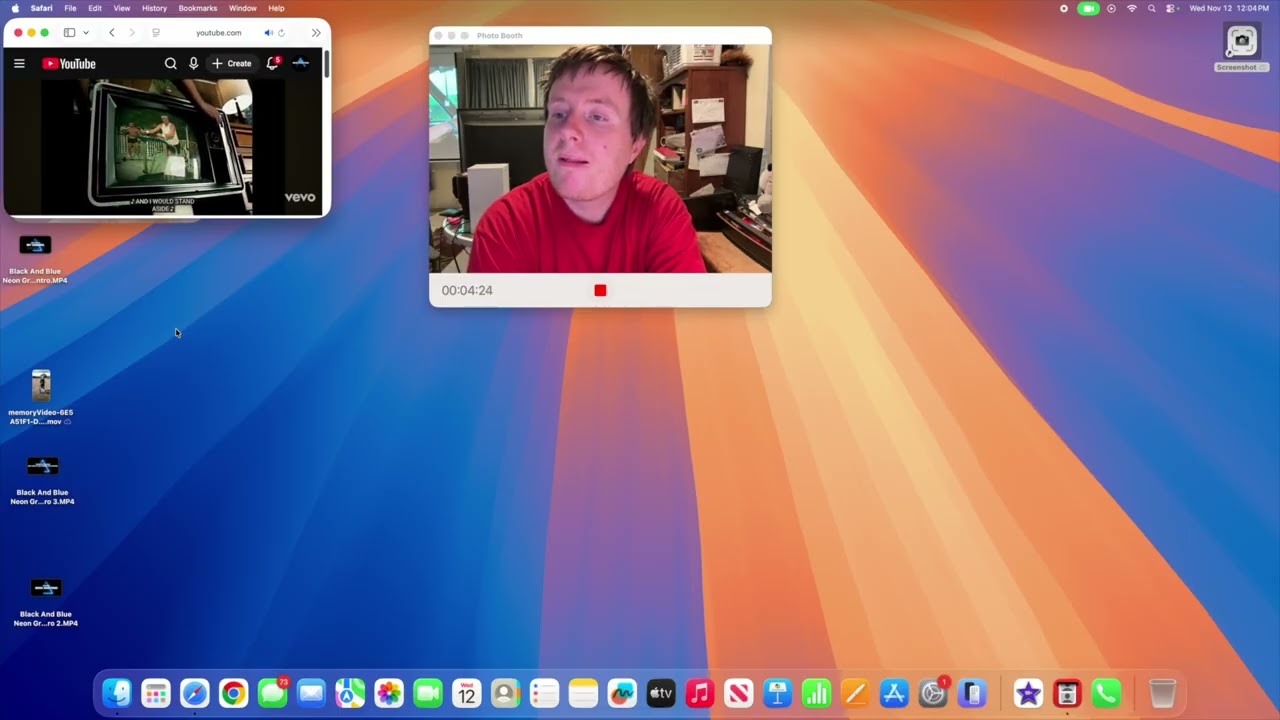The image size is (1280, 720).
Task: Open the YouTube hamburger guide menu
Action: pos(19,63)
